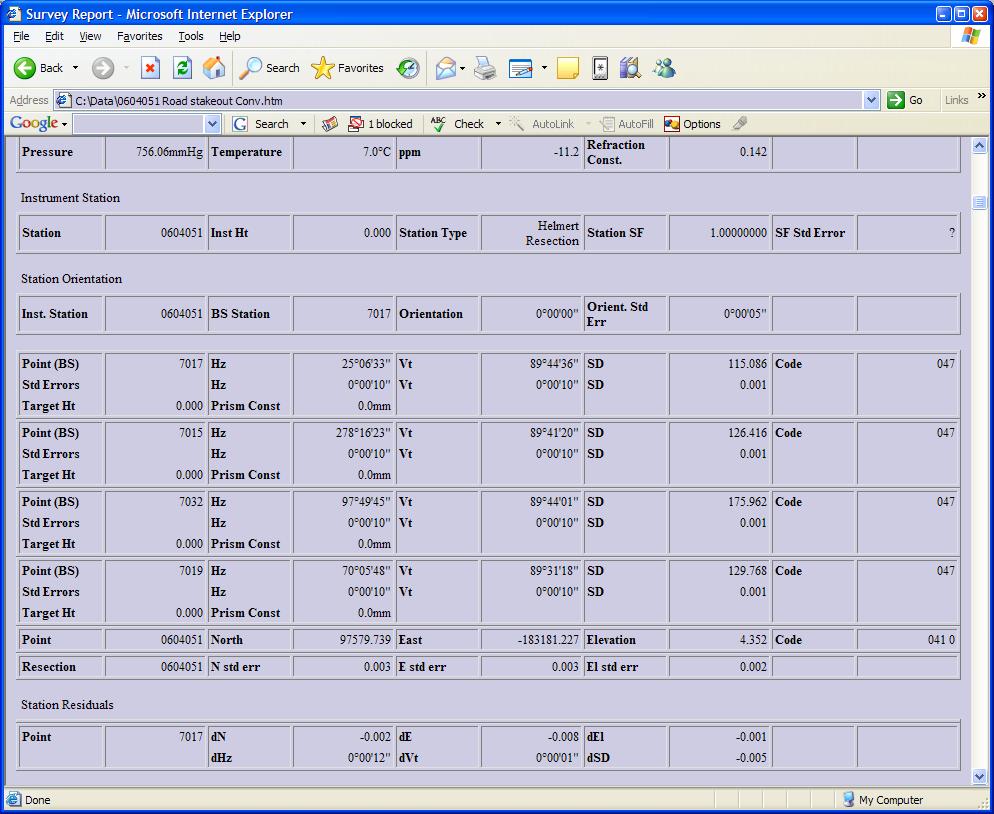The height and width of the screenshot is (814, 994).
Task: Launch the Messenger icon
Action: [x=664, y=68]
